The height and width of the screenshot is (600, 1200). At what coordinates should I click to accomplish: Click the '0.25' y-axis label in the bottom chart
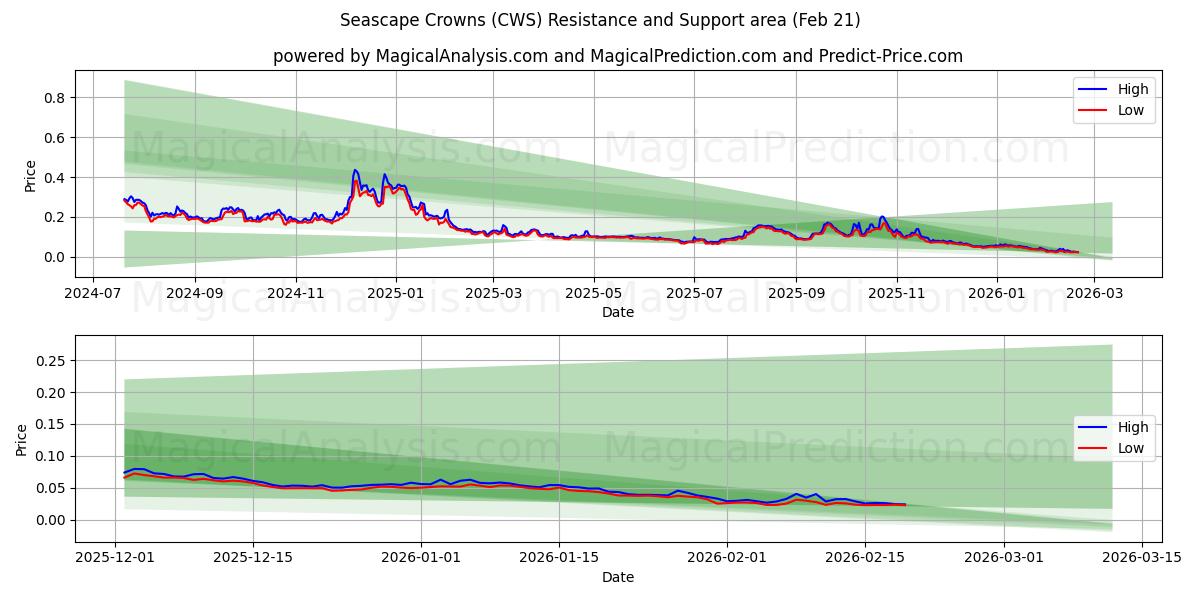click(x=50, y=361)
